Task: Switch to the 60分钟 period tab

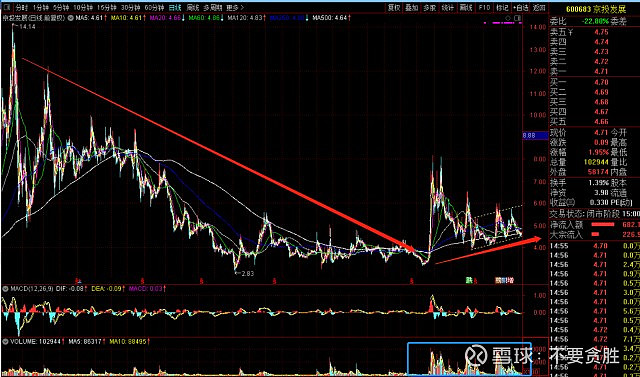Action: coord(154,8)
